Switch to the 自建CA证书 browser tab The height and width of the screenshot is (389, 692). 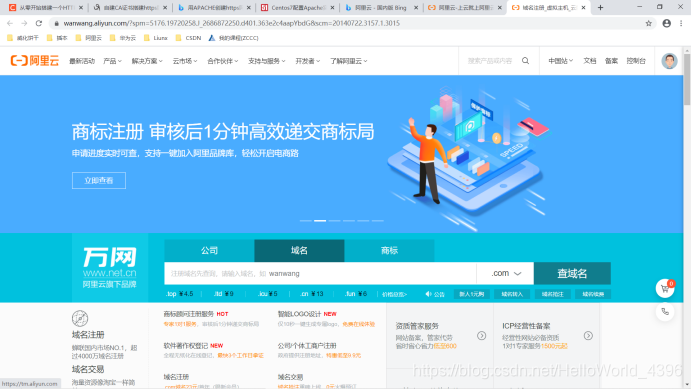tap(130, 8)
